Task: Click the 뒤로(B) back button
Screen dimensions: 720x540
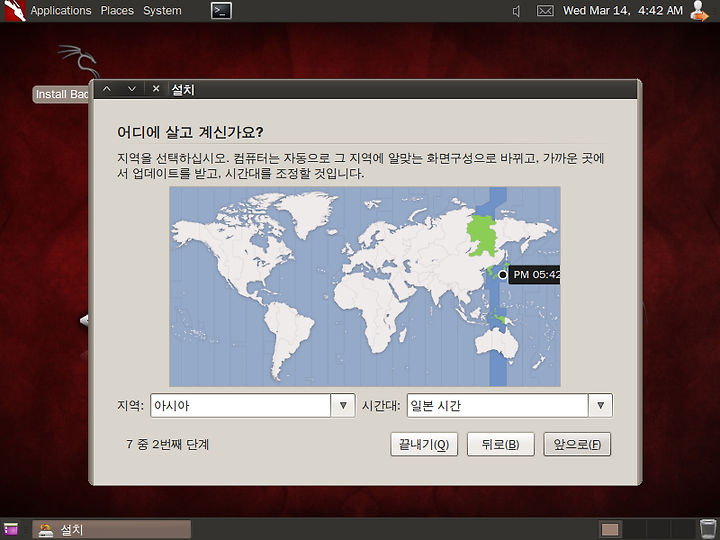Action: click(x=501, y=444)
